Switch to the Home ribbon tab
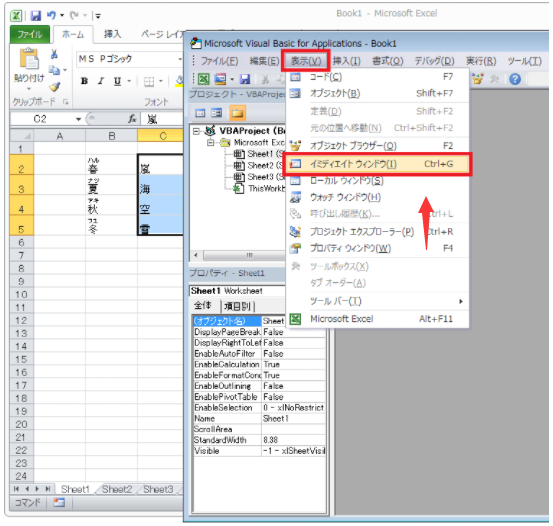This screenshot has height=526, width=553. [x=73, y=34]
